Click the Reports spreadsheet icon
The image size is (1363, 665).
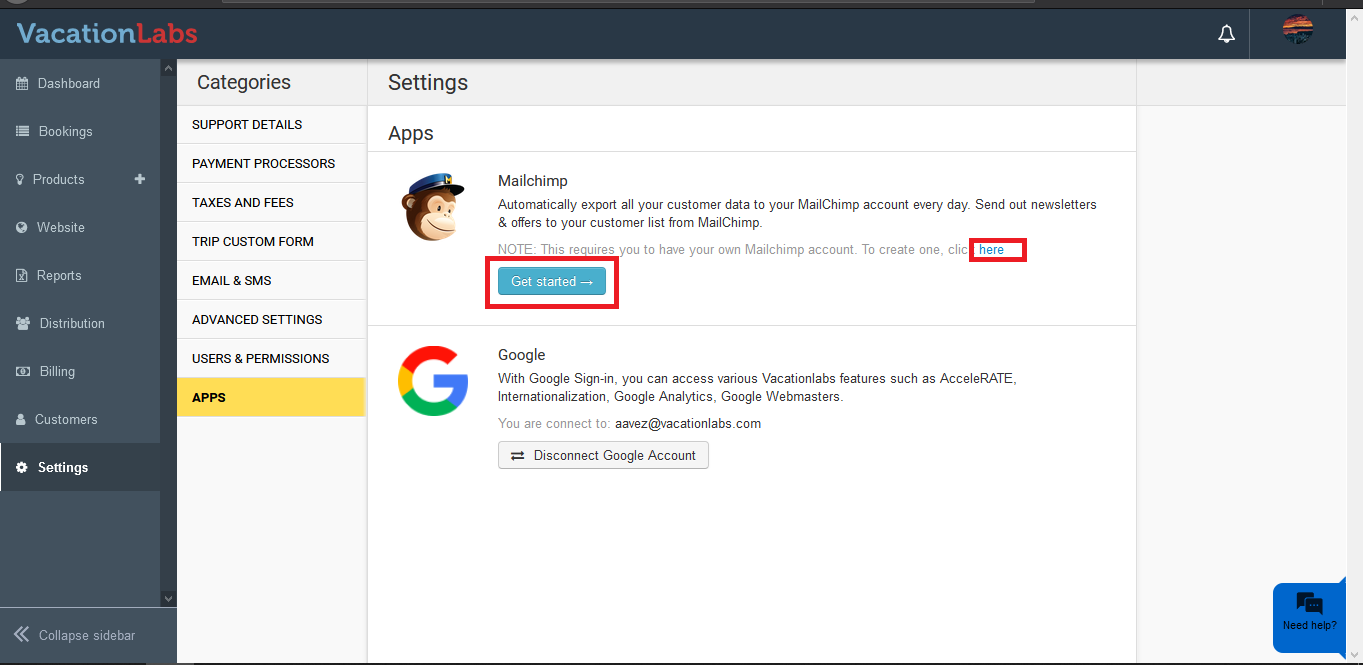[x=22, y=275]
